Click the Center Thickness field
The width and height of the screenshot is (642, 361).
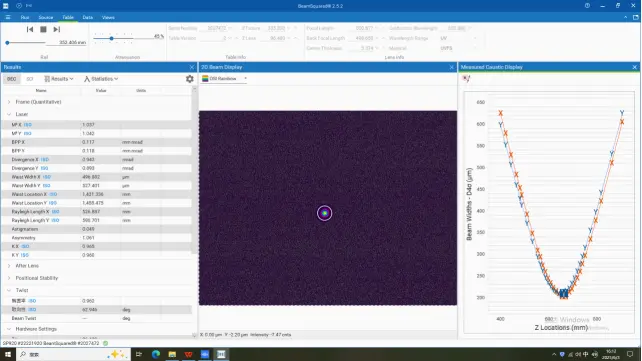(362, 48)
